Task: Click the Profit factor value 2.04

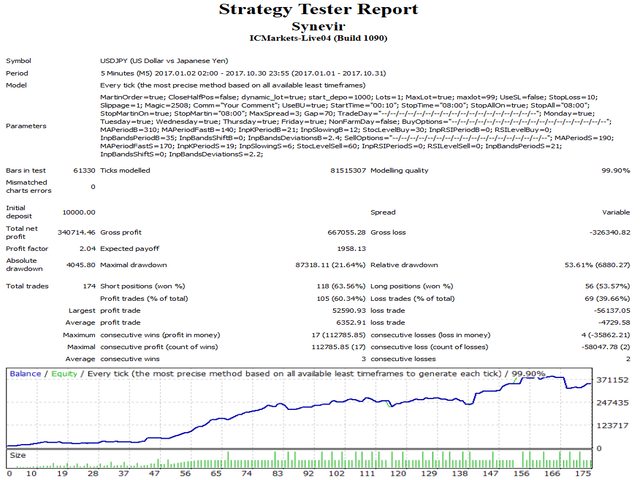Action: tap(86, 246)
